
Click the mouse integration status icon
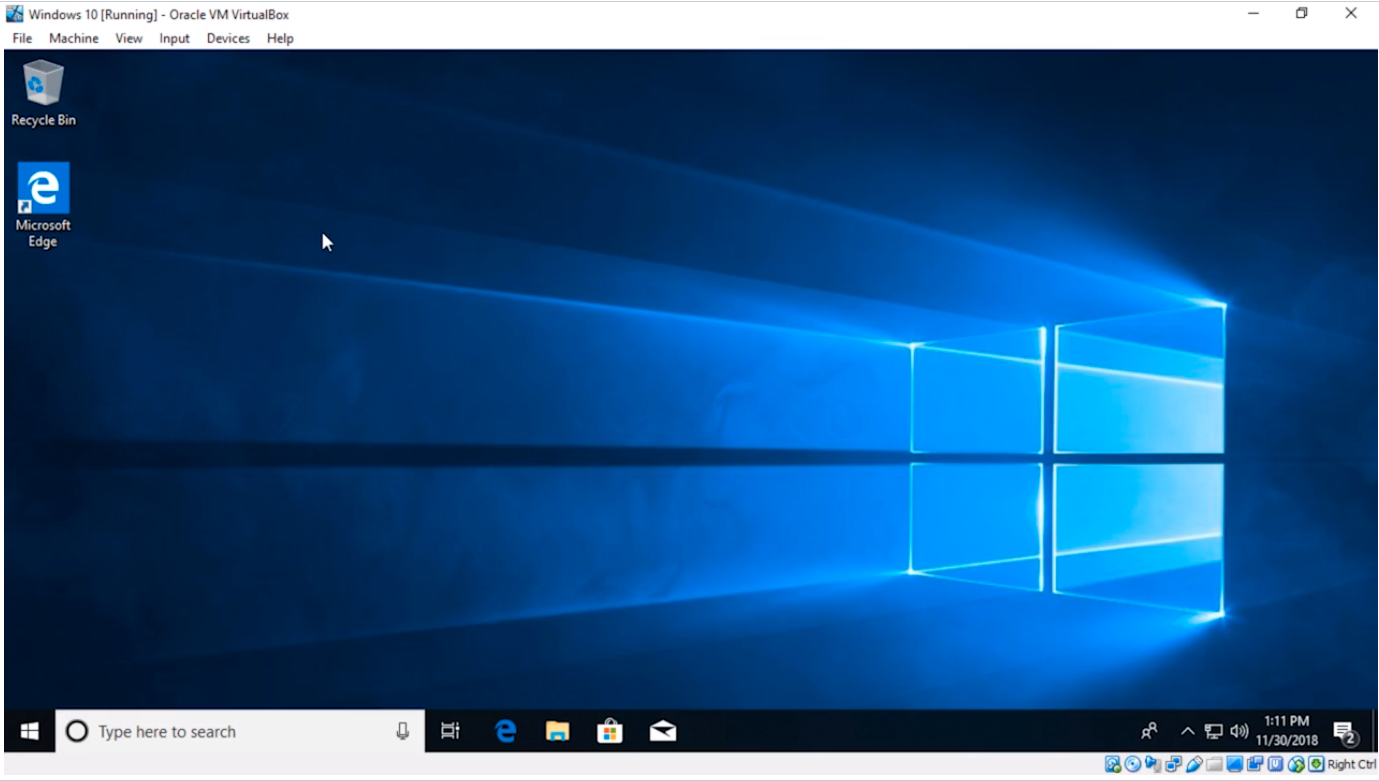click(x=1296, y=764)
